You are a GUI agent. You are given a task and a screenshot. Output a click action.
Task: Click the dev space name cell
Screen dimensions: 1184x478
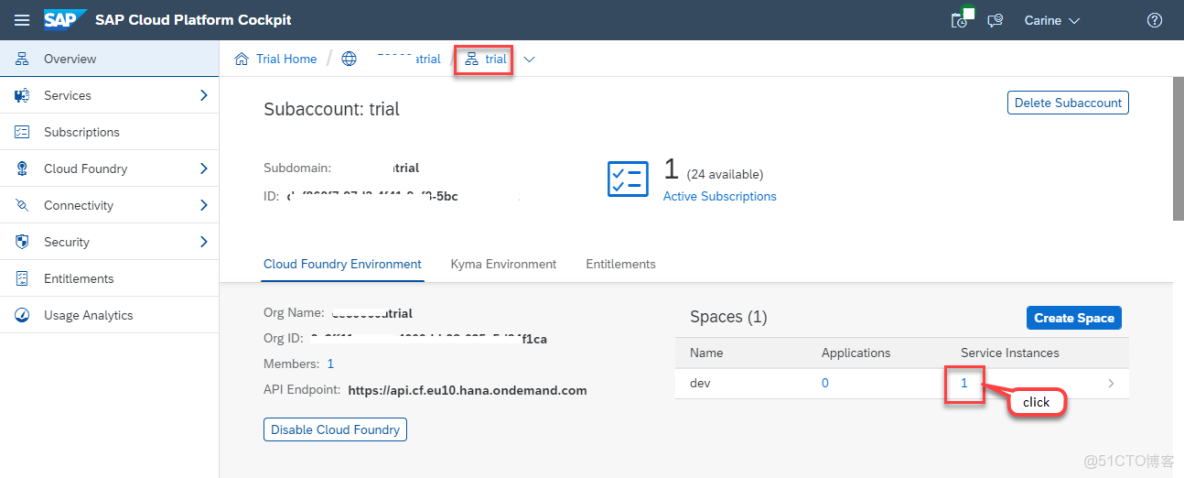[700, 383]
